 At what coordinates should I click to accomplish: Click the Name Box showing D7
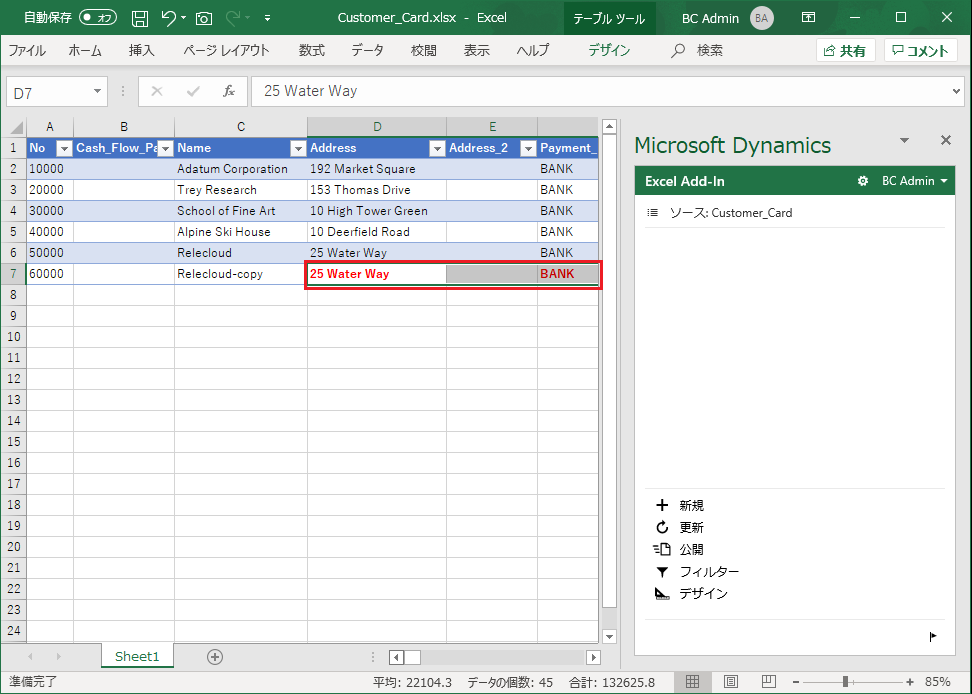48,92
